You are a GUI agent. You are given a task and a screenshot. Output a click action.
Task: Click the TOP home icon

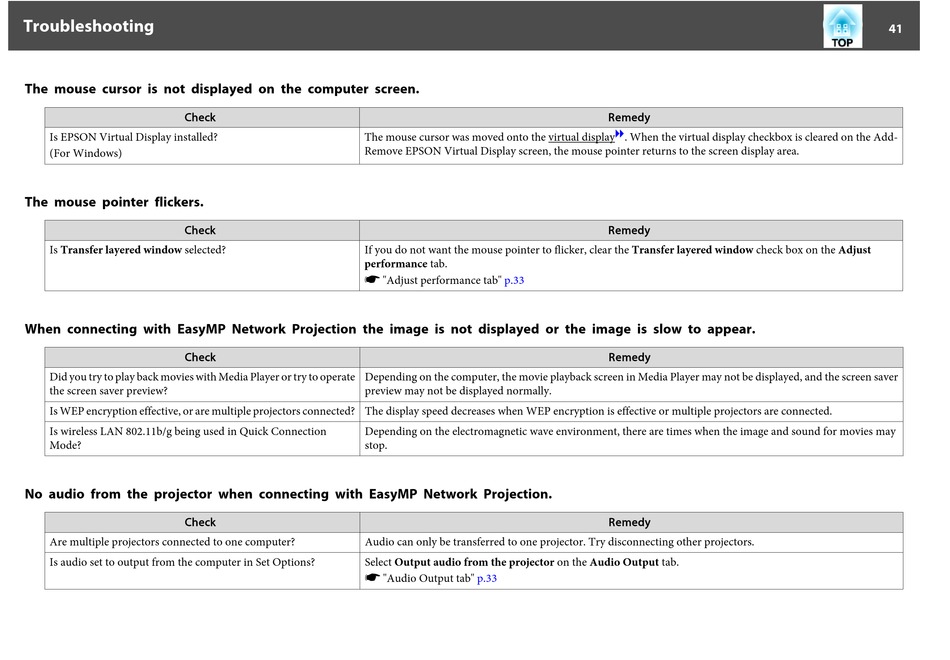[x=842, y=26]
